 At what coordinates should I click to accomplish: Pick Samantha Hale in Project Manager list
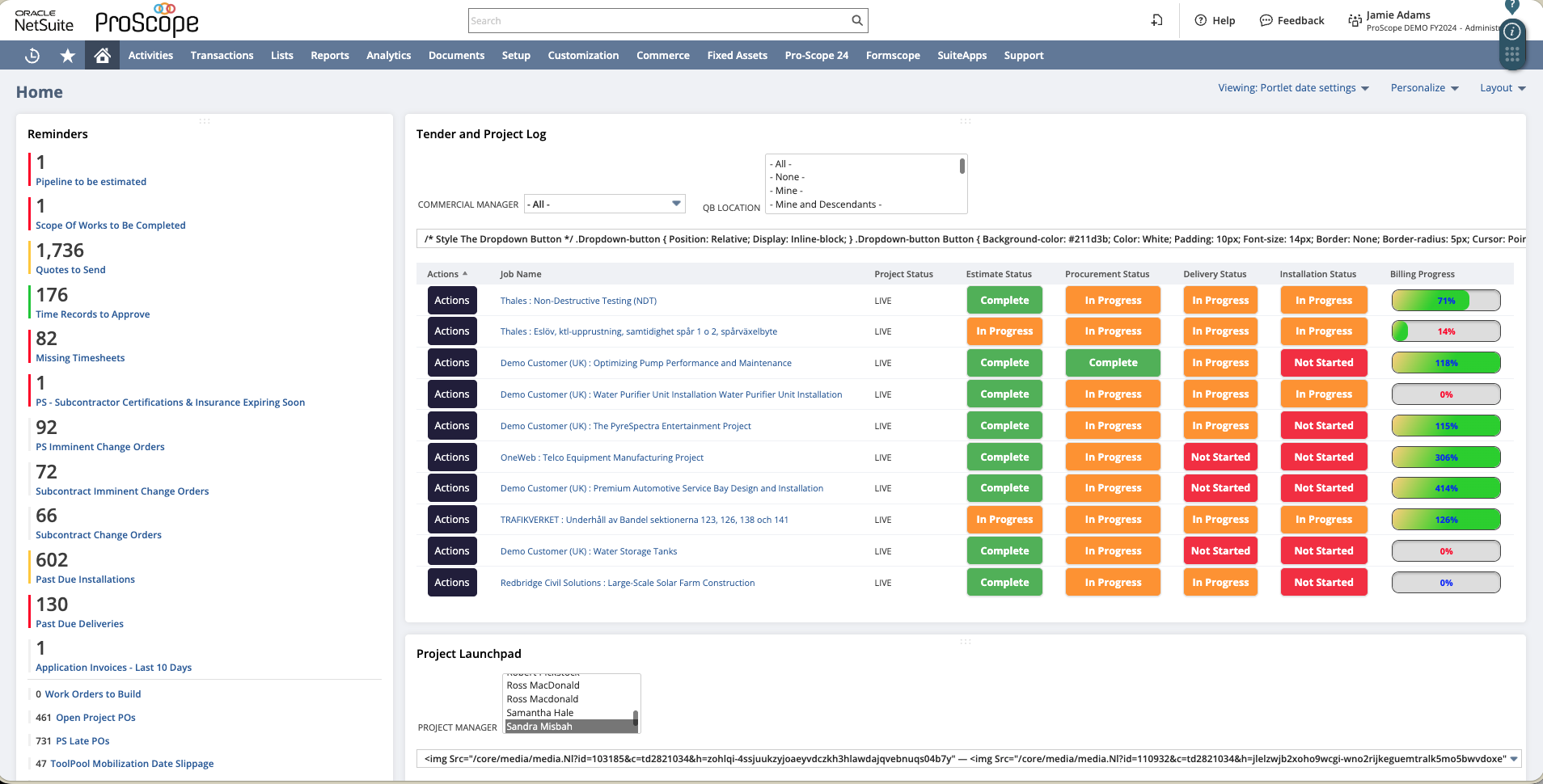pos(540,713)
